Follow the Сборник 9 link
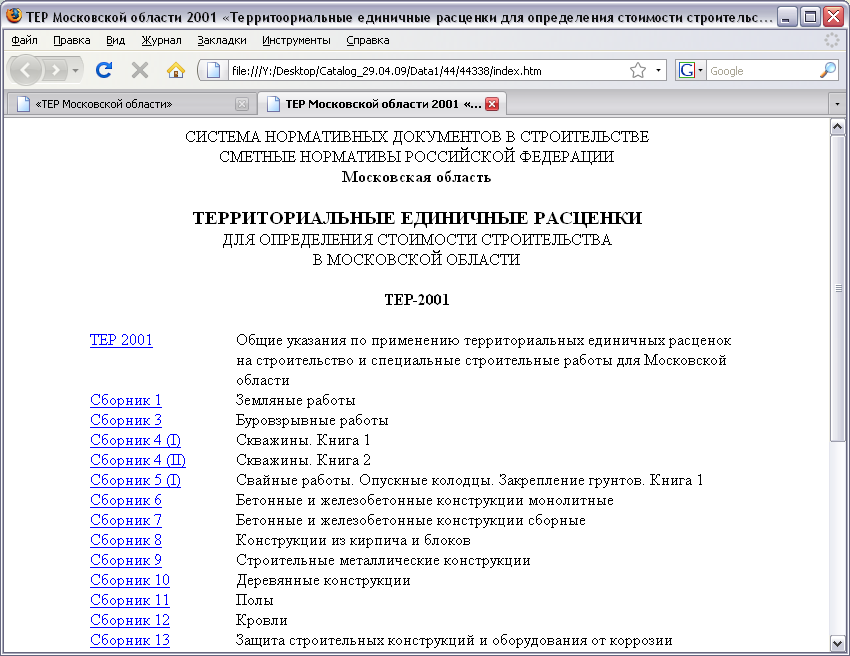Screen dimensions: 850x656 tap(126, 561)
